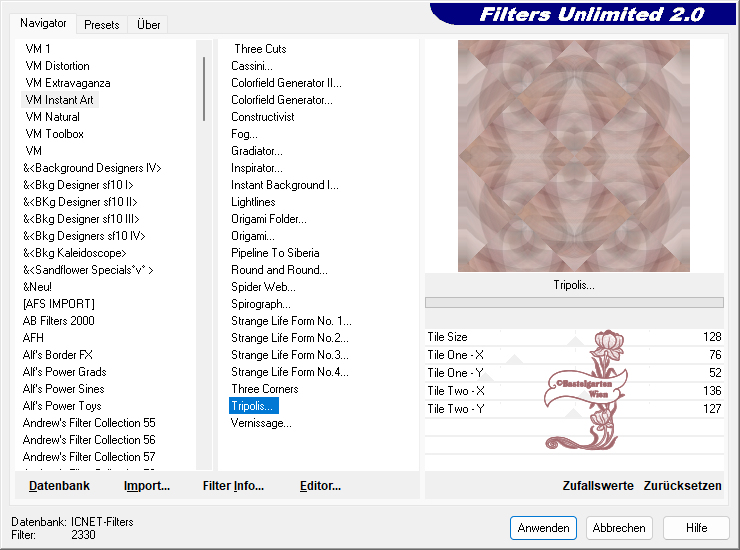Select Alf's Power Toys category
The image size is (740, 550).
click(x=62, y=406)
